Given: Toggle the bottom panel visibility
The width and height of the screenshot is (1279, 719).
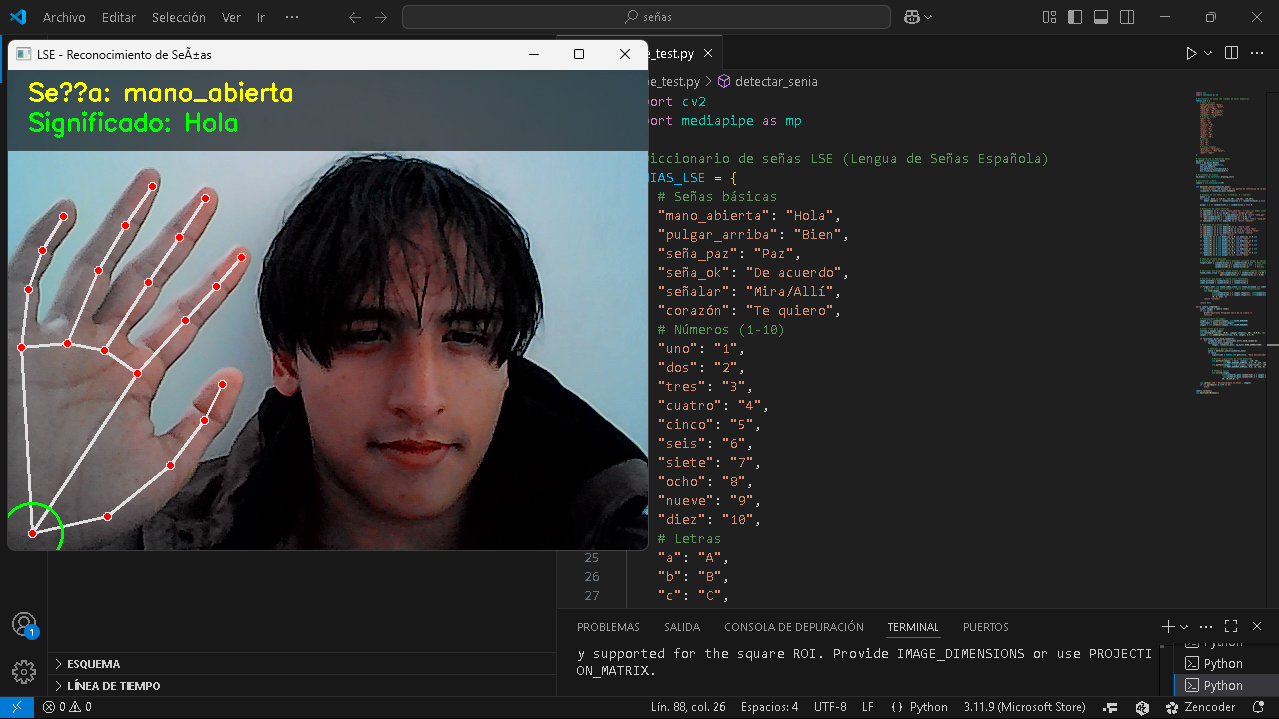Looking at the screenshot, I should (1101, 17).
